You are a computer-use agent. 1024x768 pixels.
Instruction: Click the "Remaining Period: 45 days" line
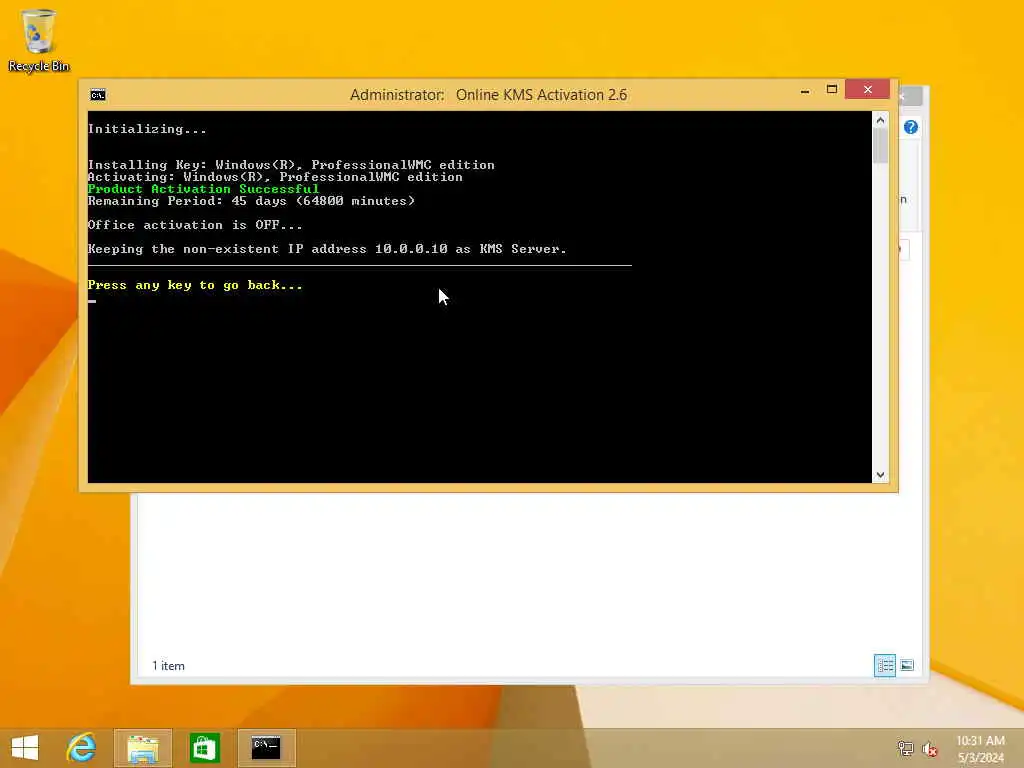(x=251, y=200)
